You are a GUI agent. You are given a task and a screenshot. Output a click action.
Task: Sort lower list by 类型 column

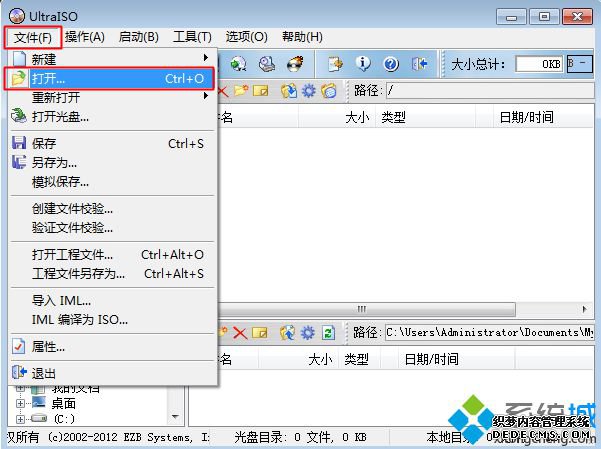(360, 359)
